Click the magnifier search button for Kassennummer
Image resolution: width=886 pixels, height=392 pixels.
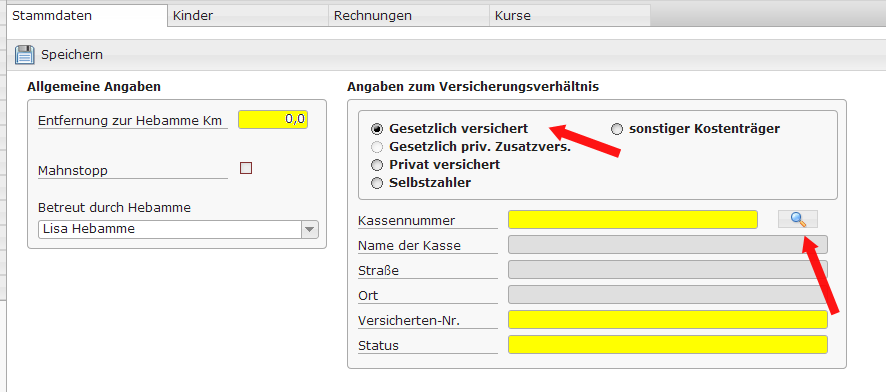pyautogui.click(x=797, y=219)
